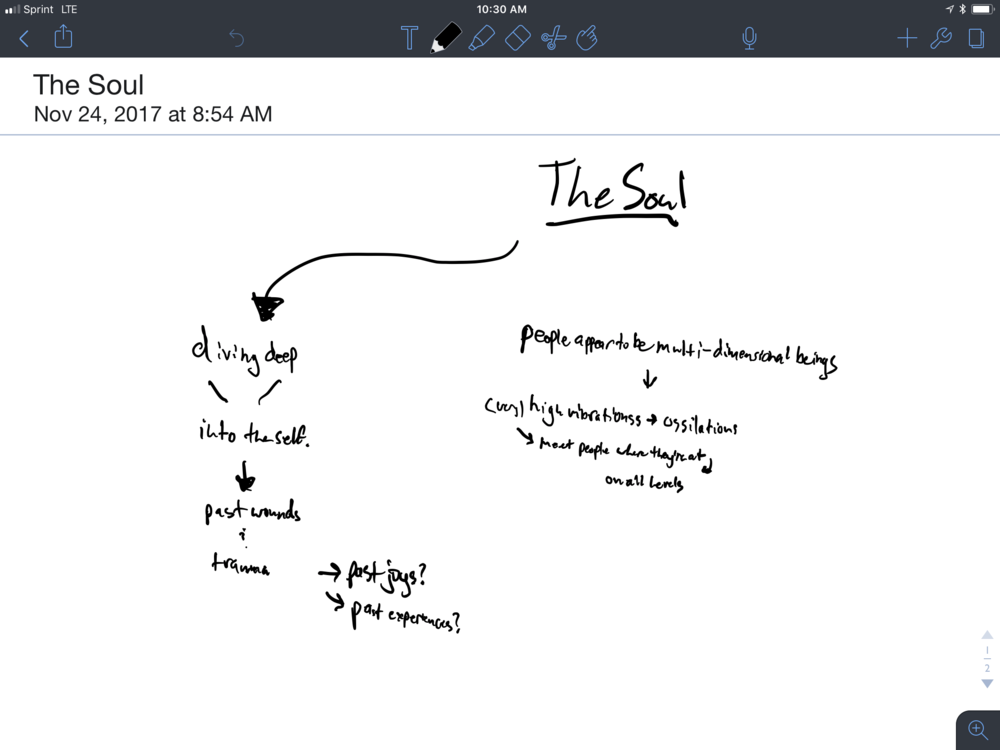The image size is (1000, 750).
Task: Start audio recording with microphone
Action: click(748, 39)
